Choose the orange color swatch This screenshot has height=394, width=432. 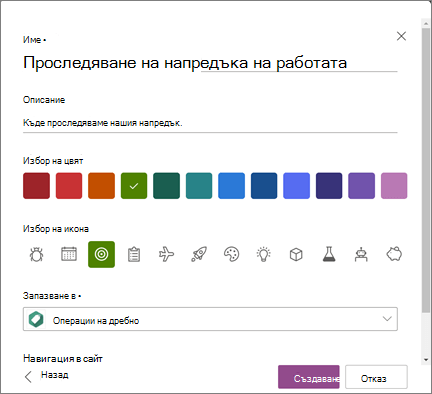[101, 186]
